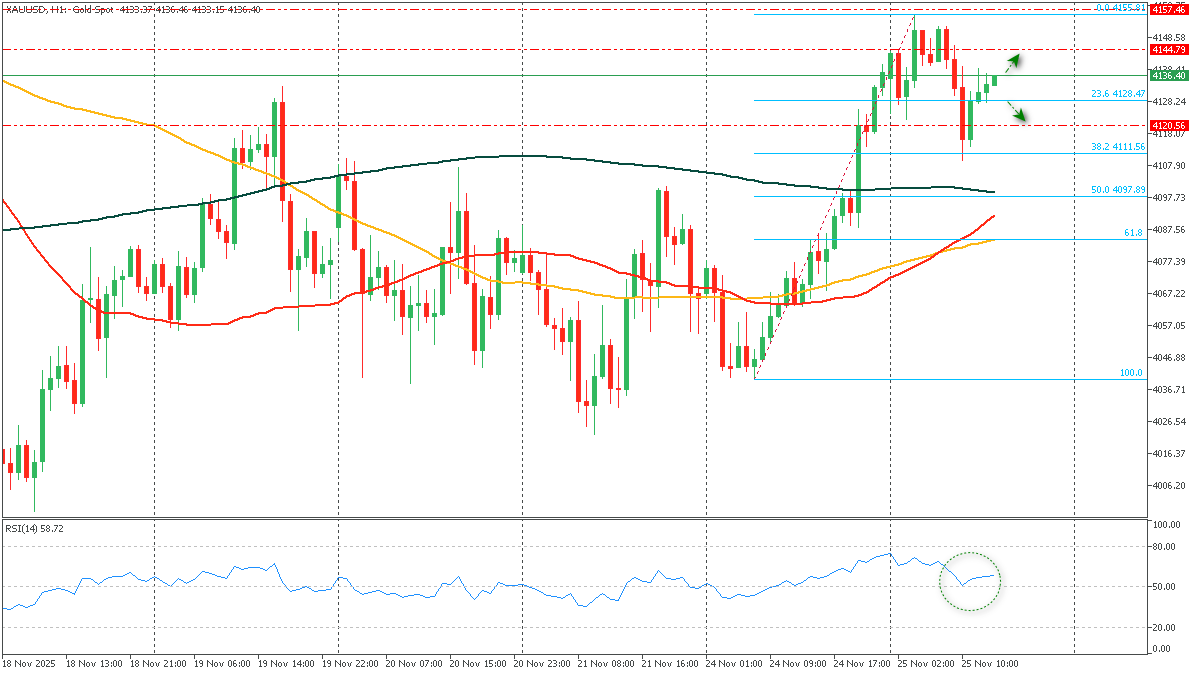Click the Fibonacci 50.0 4097.89 label
This screenshot has height=675, width=1200.
tap(1117, 189)
